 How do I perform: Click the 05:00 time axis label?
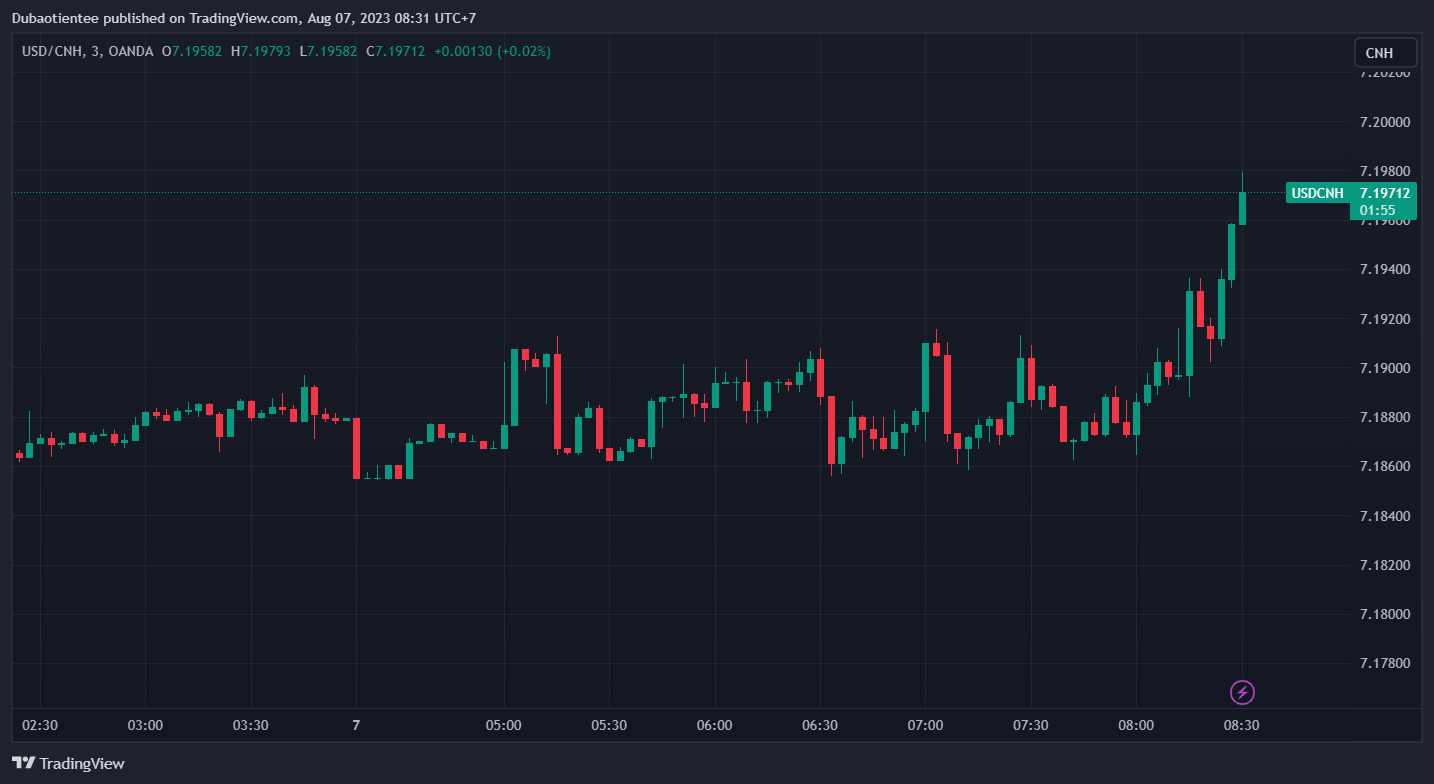pos(503,725)
